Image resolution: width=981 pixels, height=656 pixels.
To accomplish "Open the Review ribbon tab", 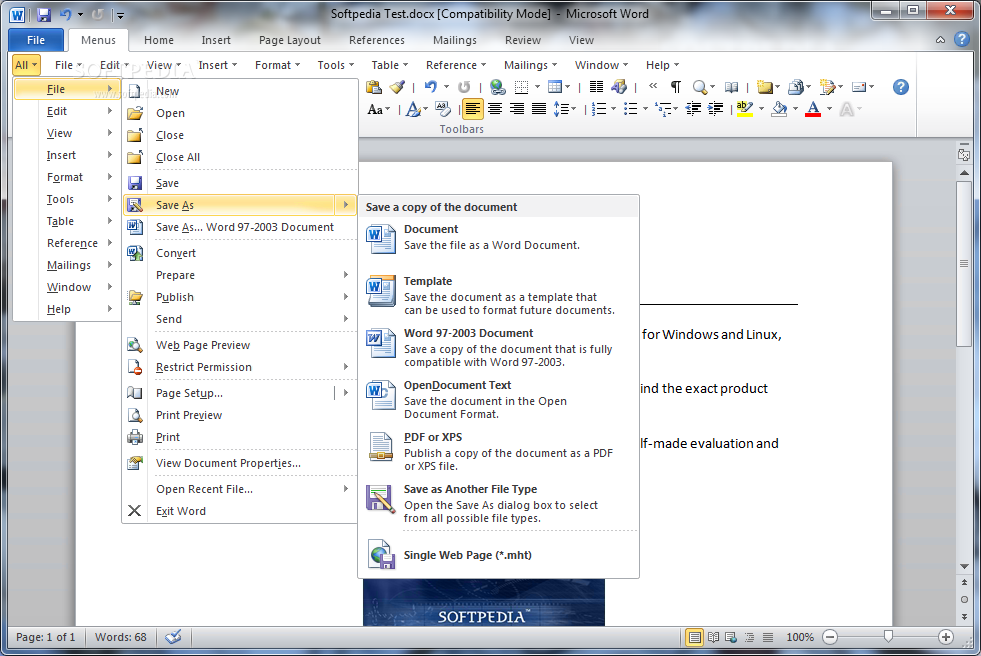I will point(522,40).
